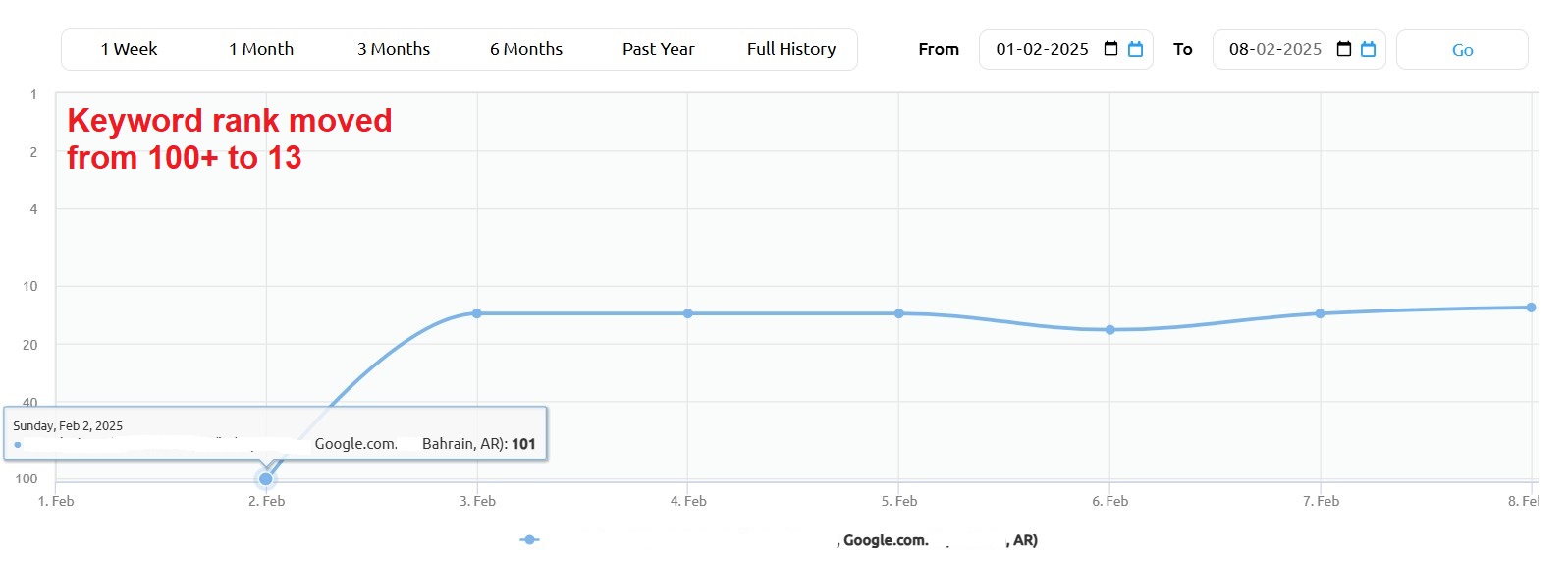Viewport: 1568px width, 562px height.
Task: Switch to the 1 Month range
Action: (261, 49)
